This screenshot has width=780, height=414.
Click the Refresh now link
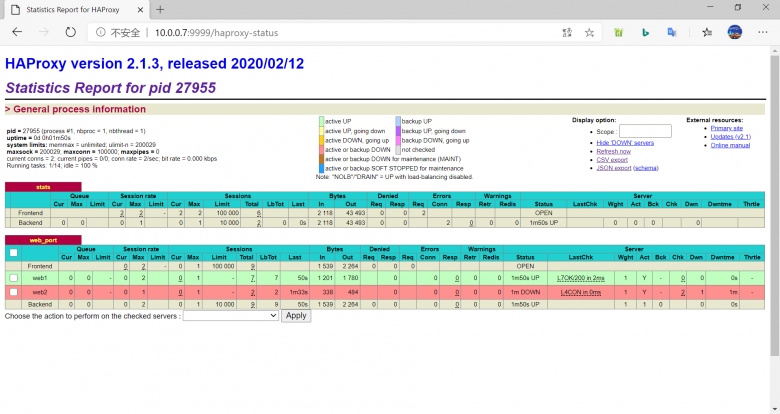(x=613, y=151)
